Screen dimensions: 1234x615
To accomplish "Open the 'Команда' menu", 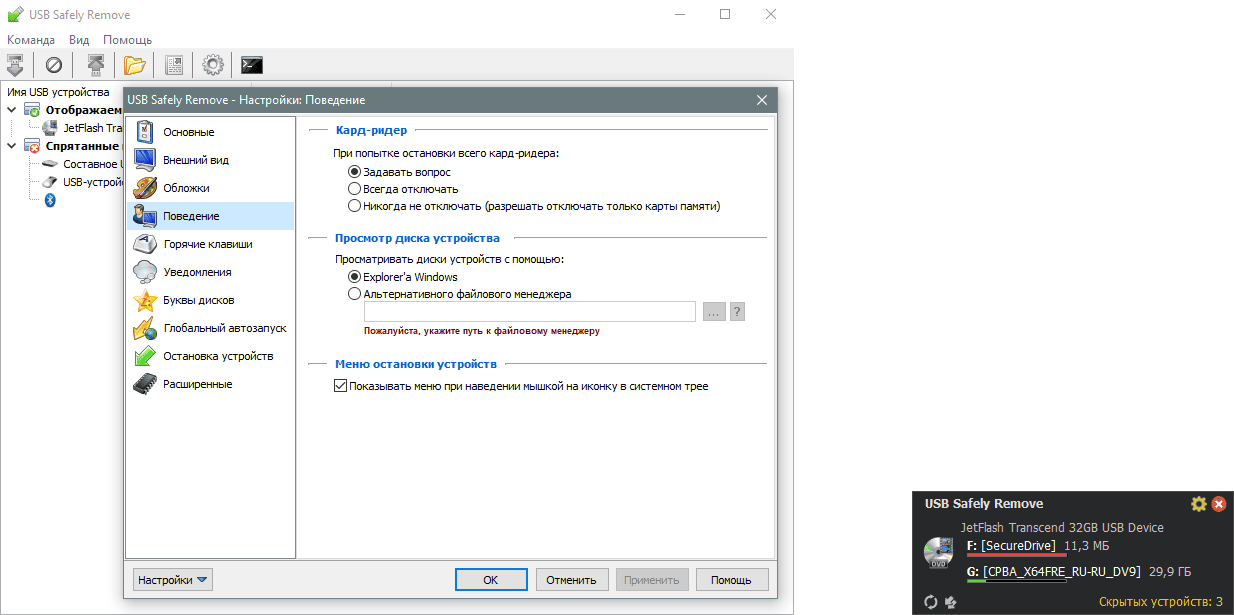I will tap(31, 40).
